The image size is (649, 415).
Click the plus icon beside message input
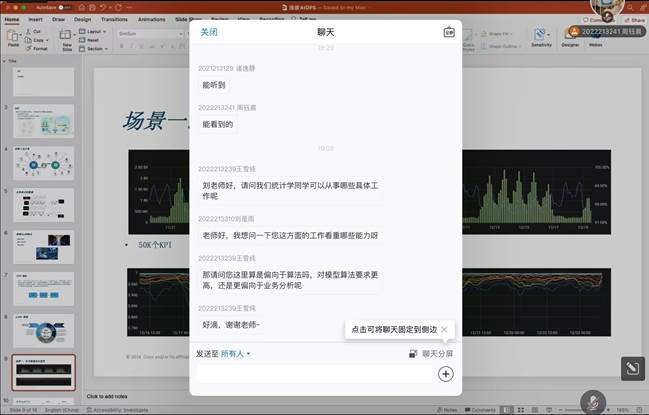446,374
